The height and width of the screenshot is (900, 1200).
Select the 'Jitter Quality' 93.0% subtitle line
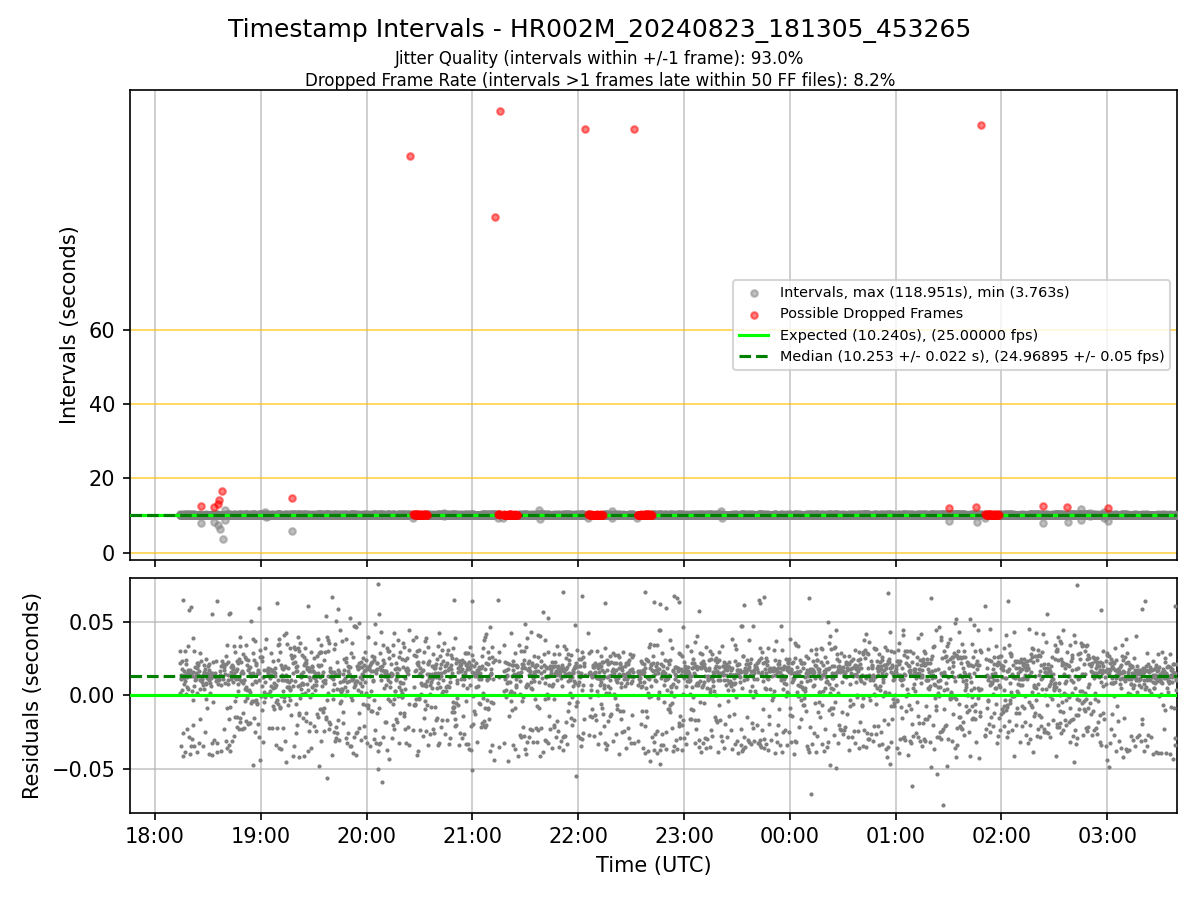599,58
